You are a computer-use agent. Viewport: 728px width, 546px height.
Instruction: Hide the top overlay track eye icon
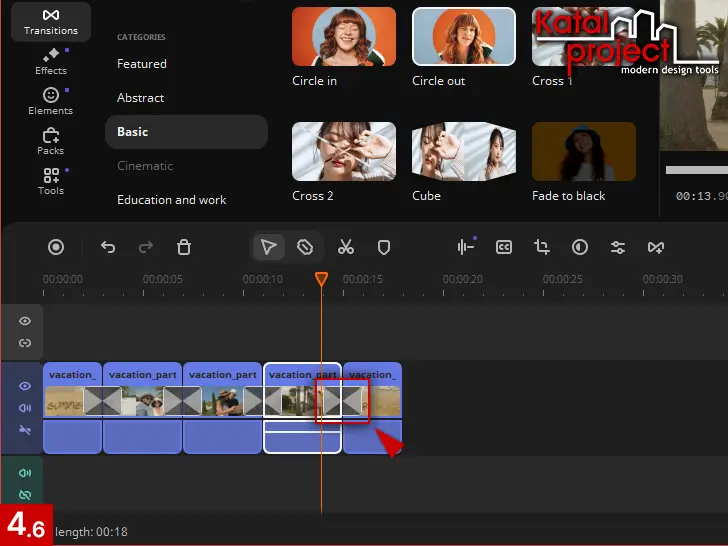(25, 321)
